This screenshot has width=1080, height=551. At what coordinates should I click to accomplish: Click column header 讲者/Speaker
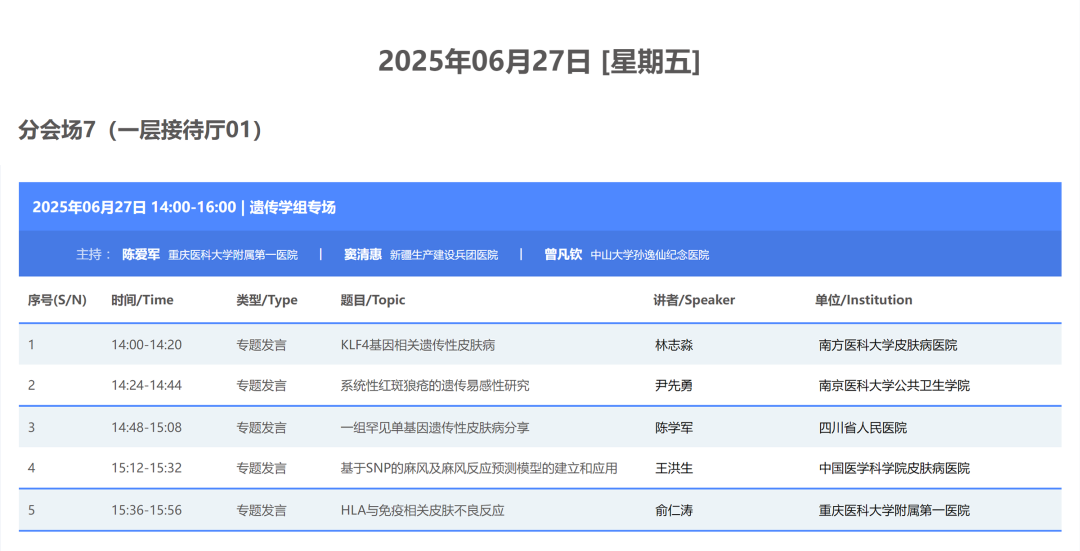[694, 300]
